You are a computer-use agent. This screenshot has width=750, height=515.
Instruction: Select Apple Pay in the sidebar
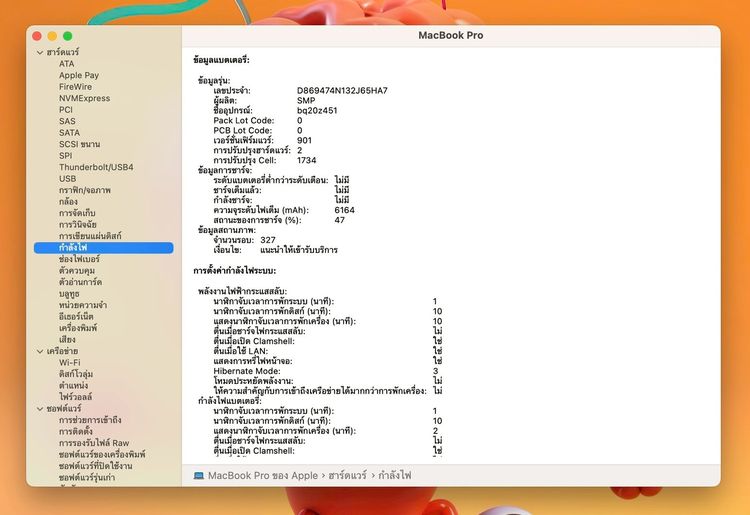tap(79, 75)
